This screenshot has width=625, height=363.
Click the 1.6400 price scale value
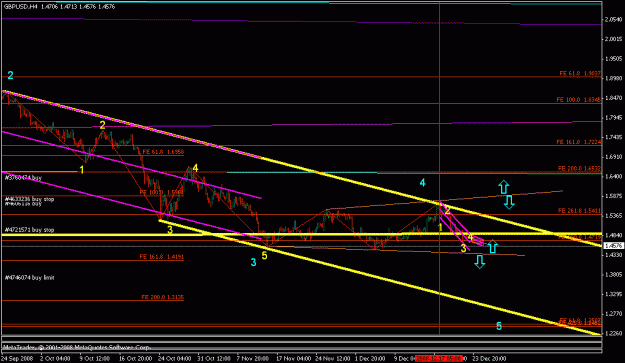614,176
